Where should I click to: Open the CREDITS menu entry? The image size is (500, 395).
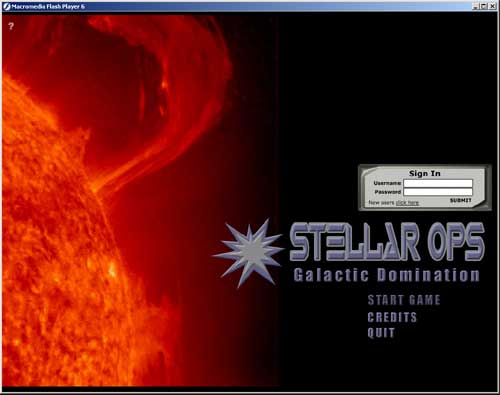[392, 317]
